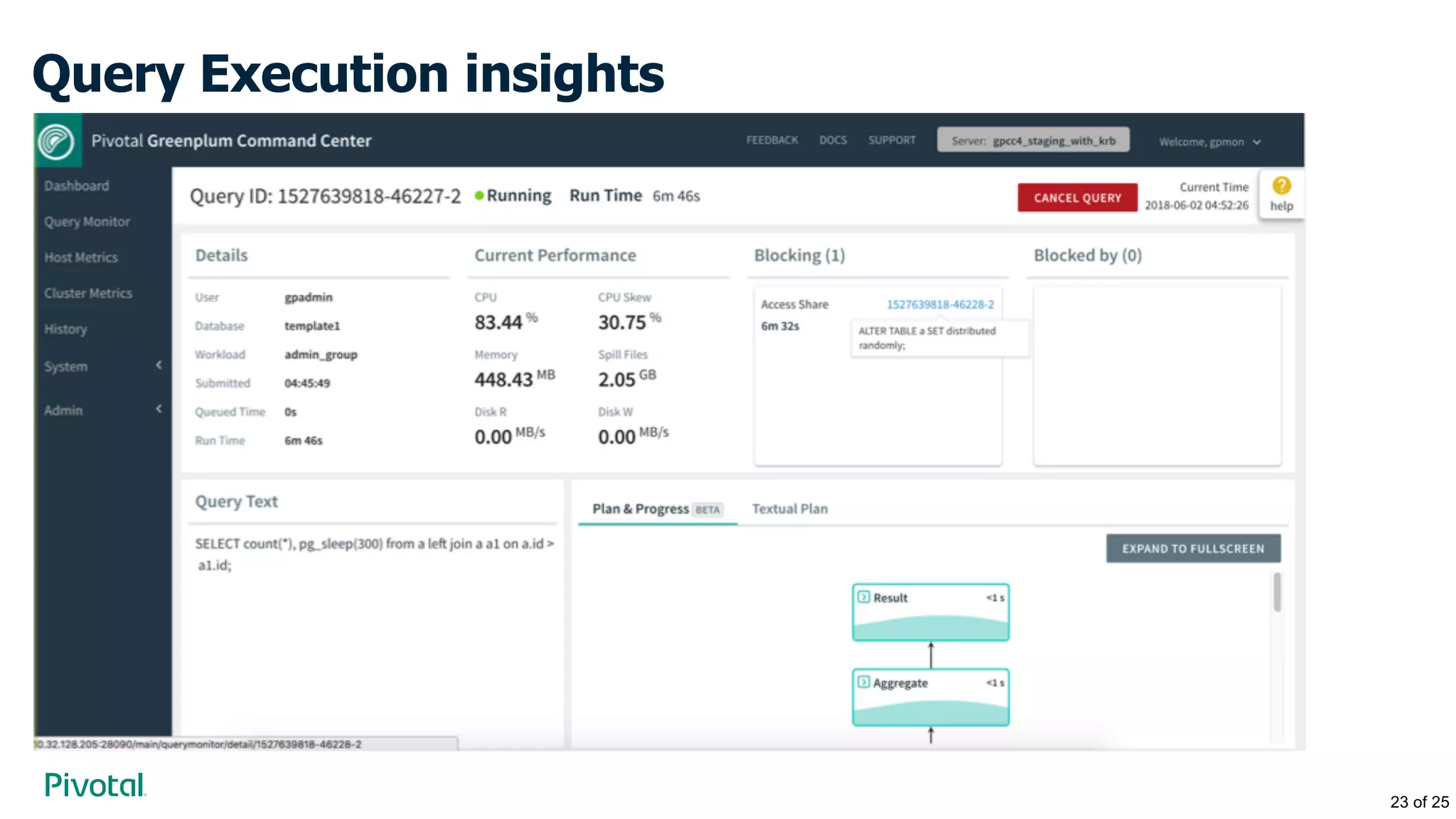
Task: Open Host Metrics in sidebar
Action: click(81, 257)
